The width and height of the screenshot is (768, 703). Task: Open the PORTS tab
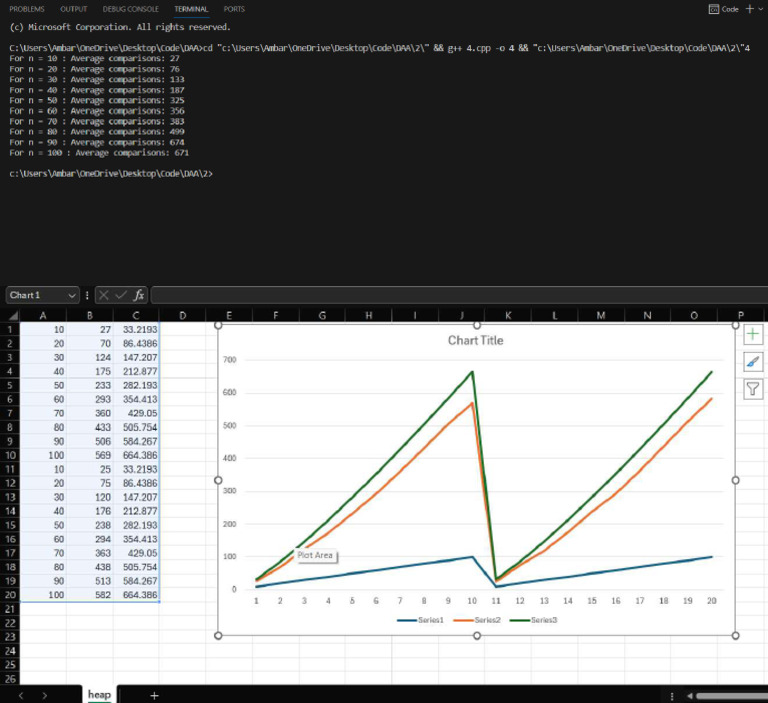click(234, 9)
